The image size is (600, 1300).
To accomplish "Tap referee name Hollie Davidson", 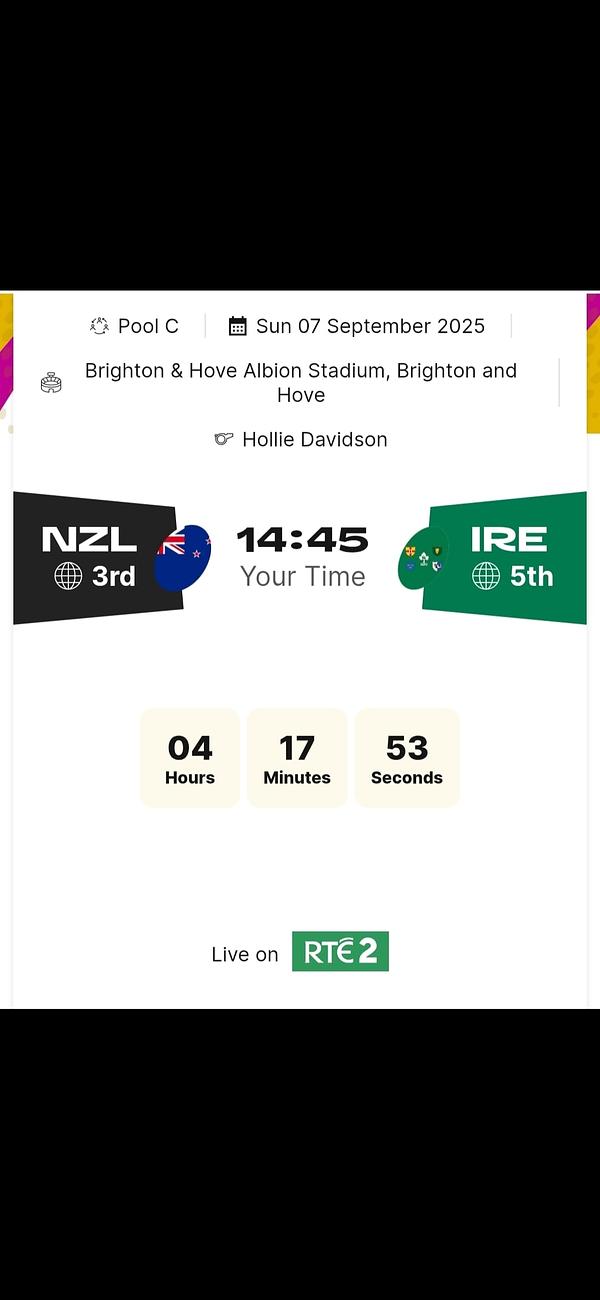I will click(314, 439).
